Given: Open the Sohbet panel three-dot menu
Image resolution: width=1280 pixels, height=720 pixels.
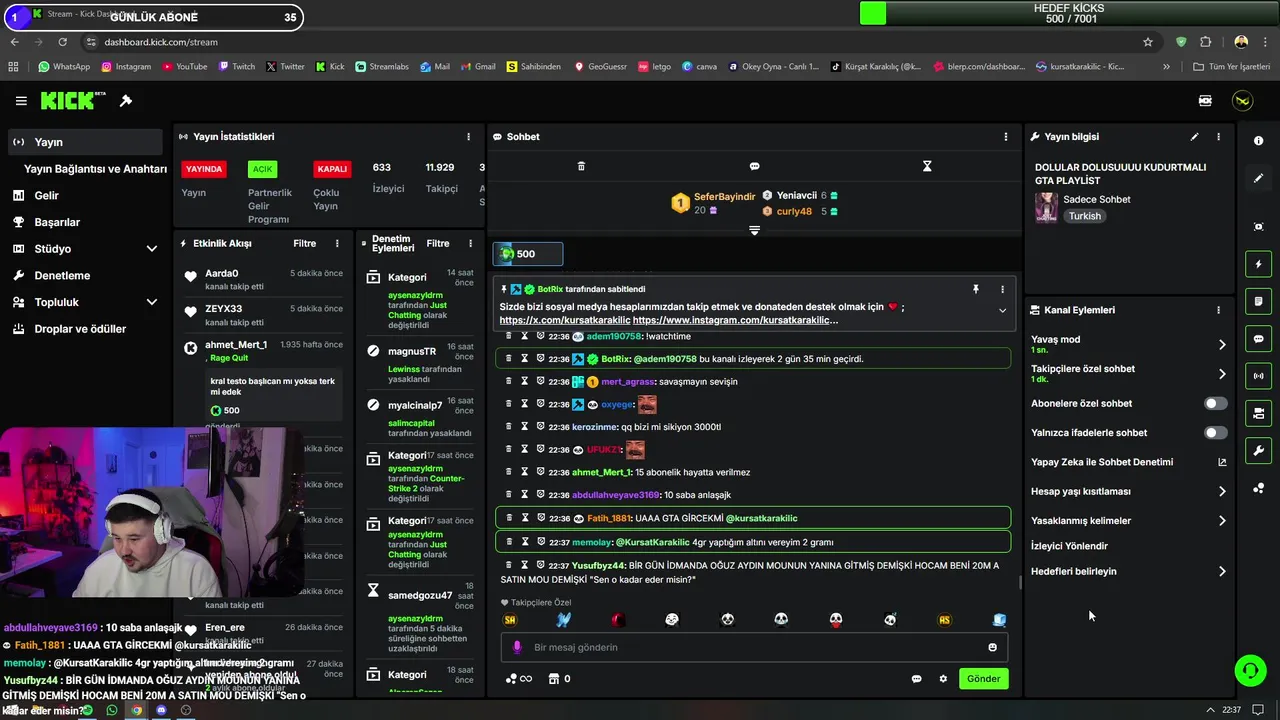Looking at the screenshot, I should [x=1006, y=137].
